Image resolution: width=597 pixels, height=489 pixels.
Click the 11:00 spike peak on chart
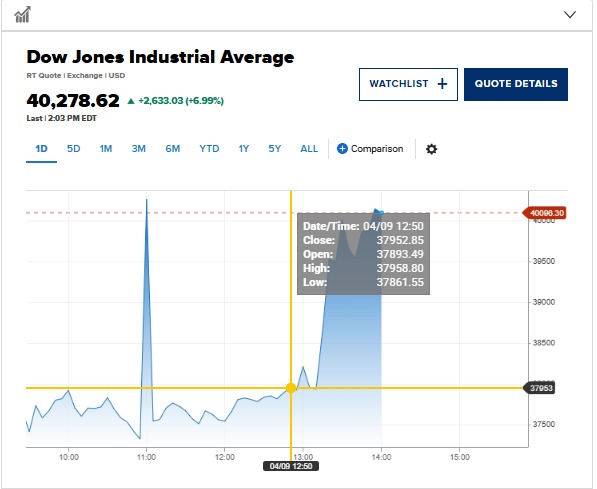[147, 200]
